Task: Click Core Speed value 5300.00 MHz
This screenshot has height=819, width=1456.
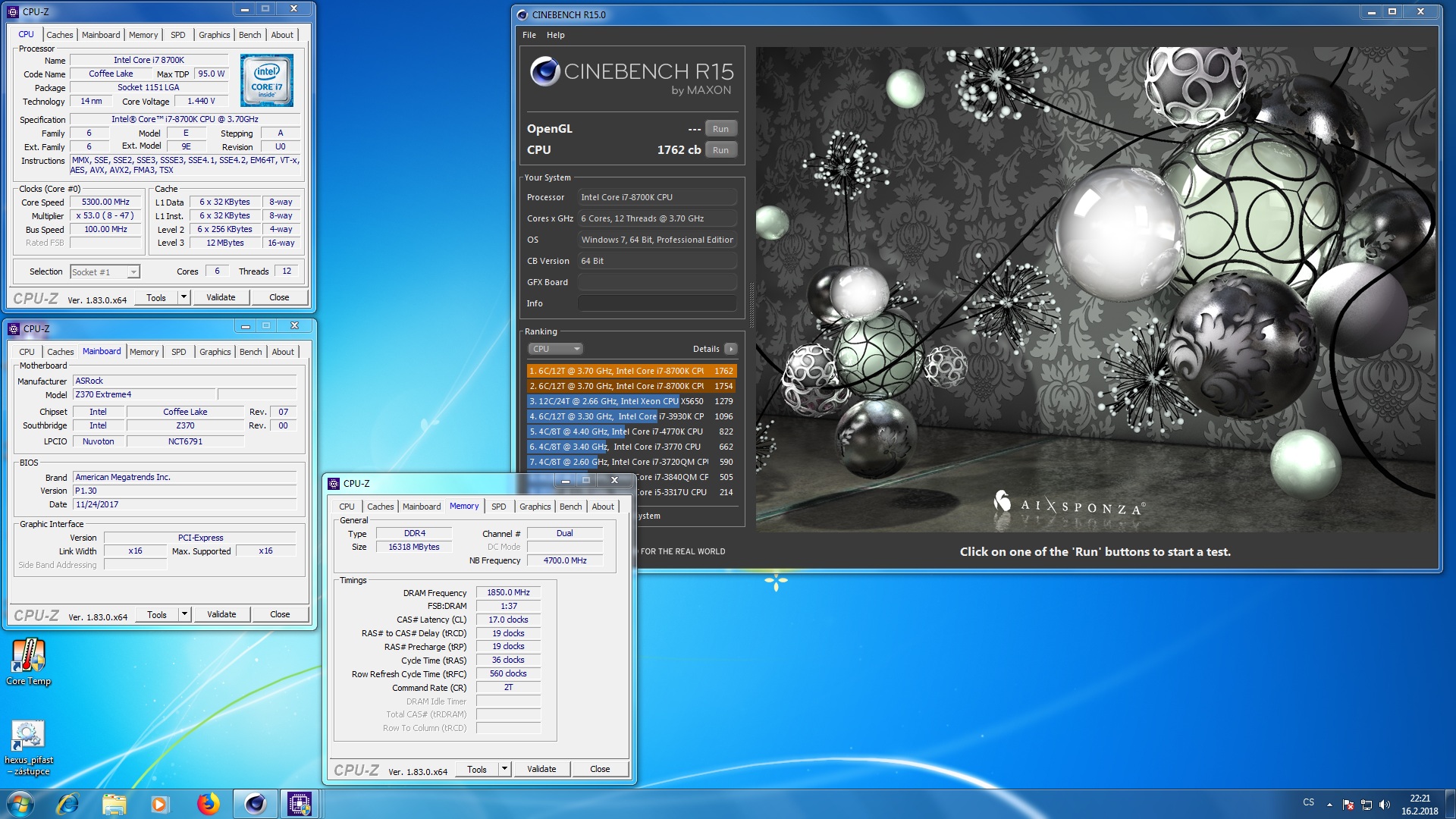Action: coord(105,202)
